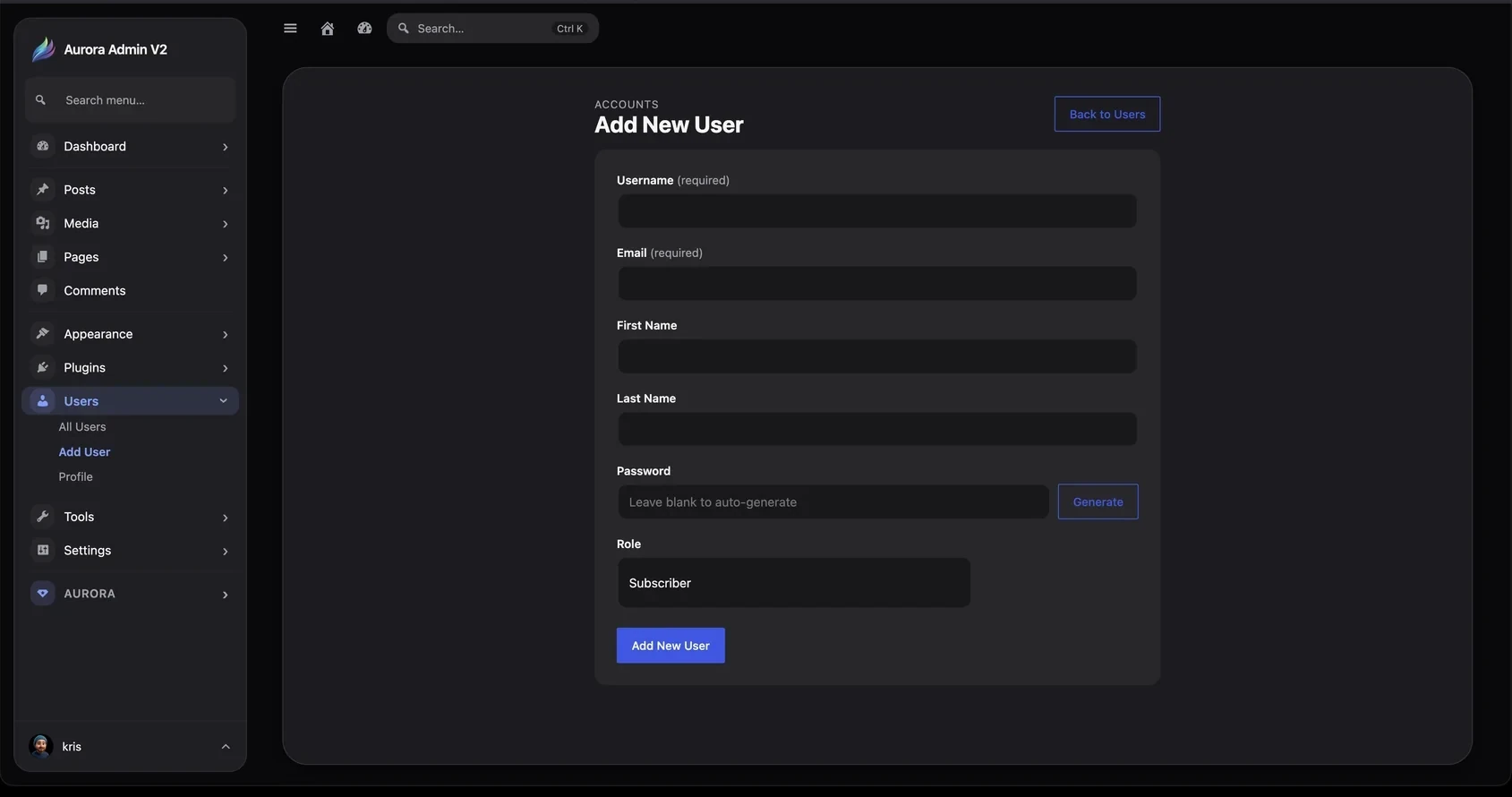Click the magnifier icon in top search
Image resolution: width=1512 pixels, height=797 pixels.
404,29
